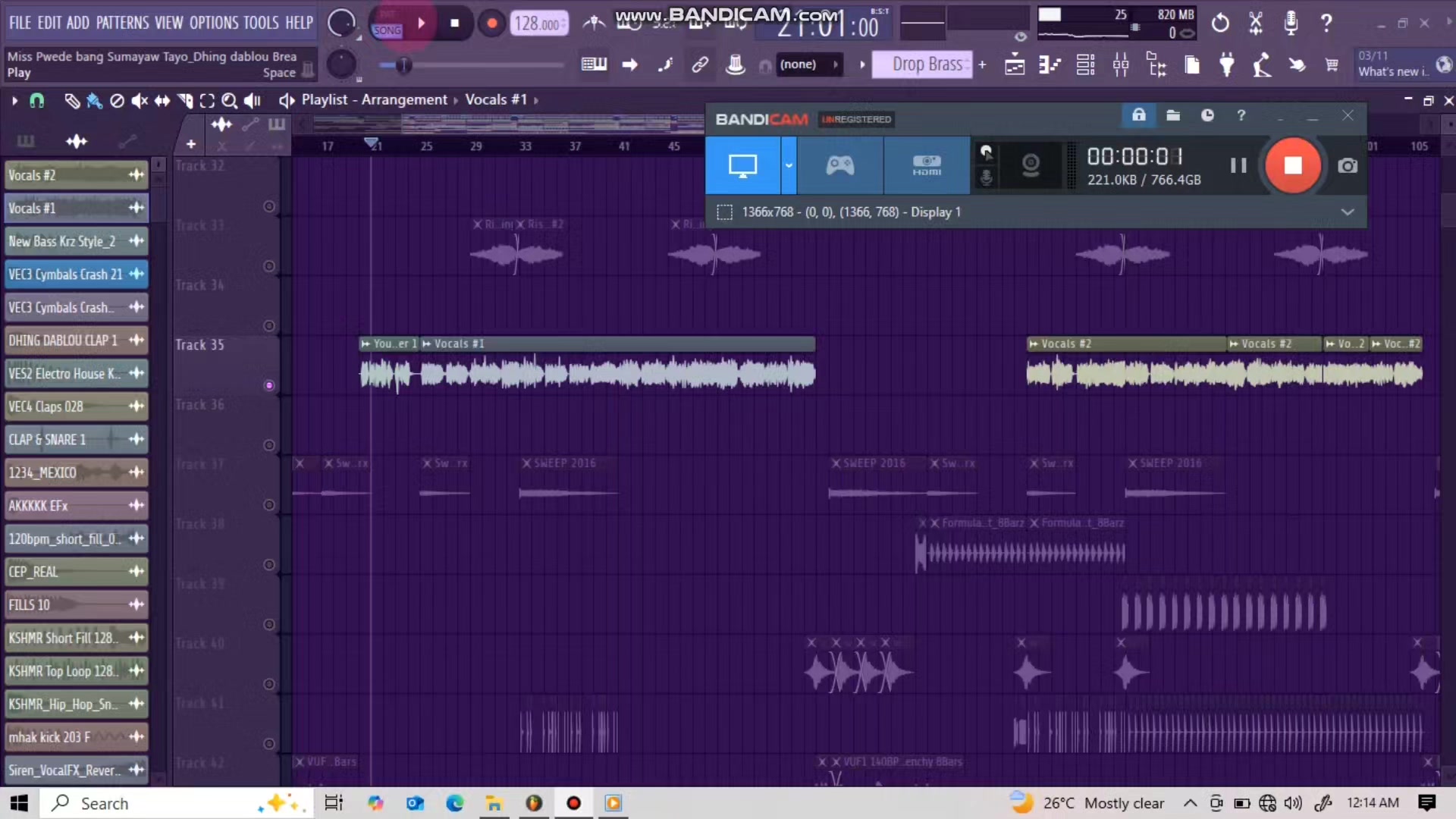This screenshot has height=819, width=1456.
Task: Open the OPTIONS menu
Action: (214, 23)
